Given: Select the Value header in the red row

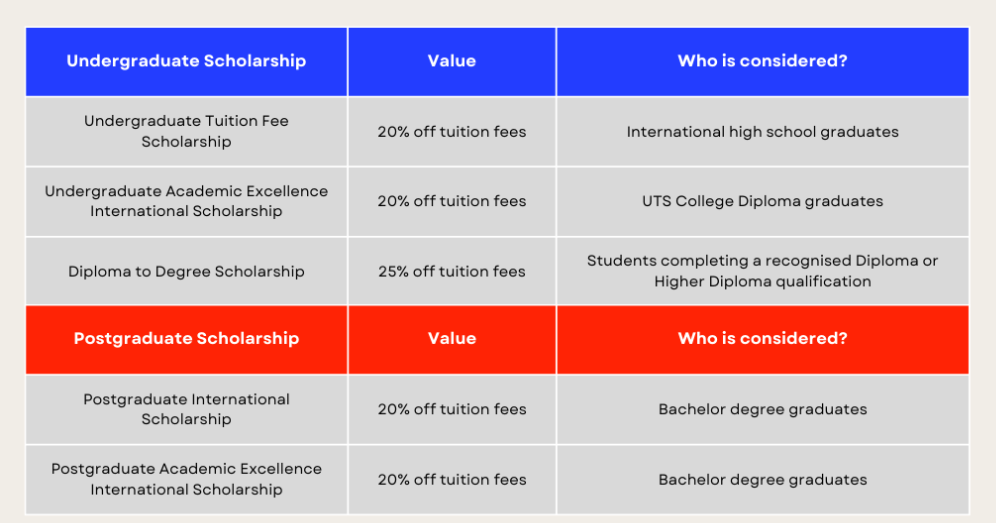Looking at the screenshot, I should coord(451,339).
